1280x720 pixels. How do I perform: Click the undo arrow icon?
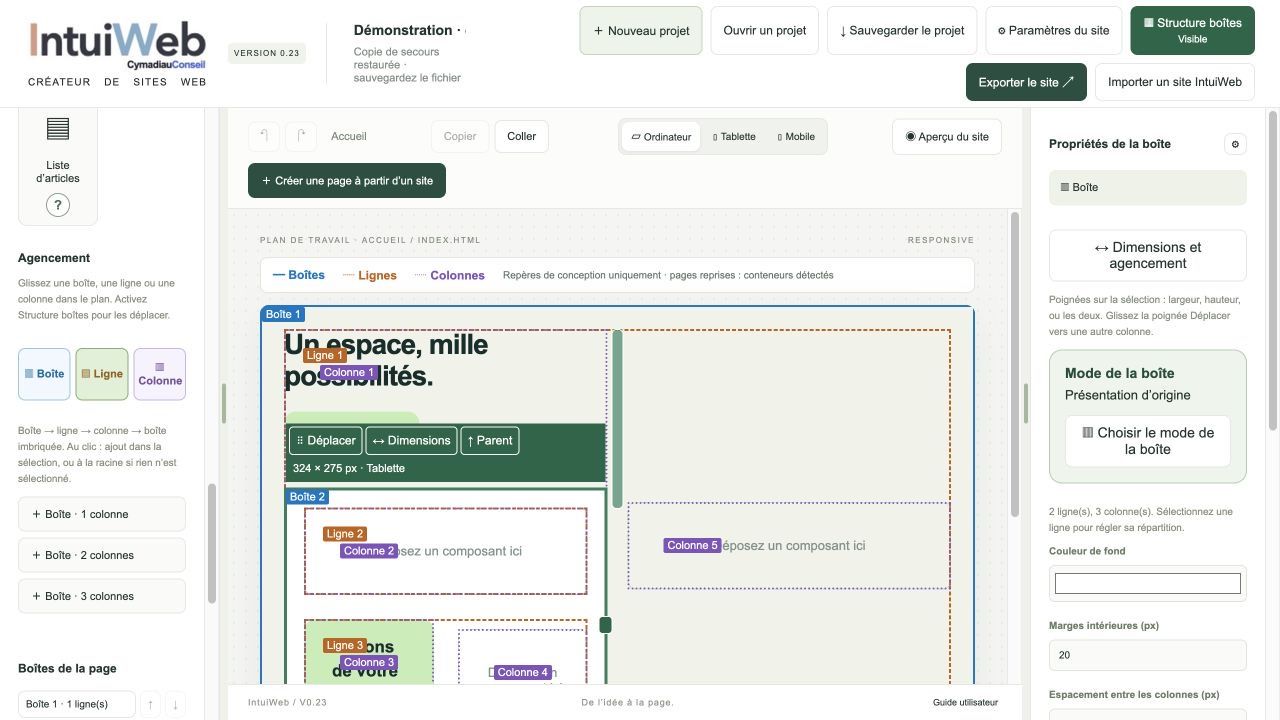click(x=264, y=136)
